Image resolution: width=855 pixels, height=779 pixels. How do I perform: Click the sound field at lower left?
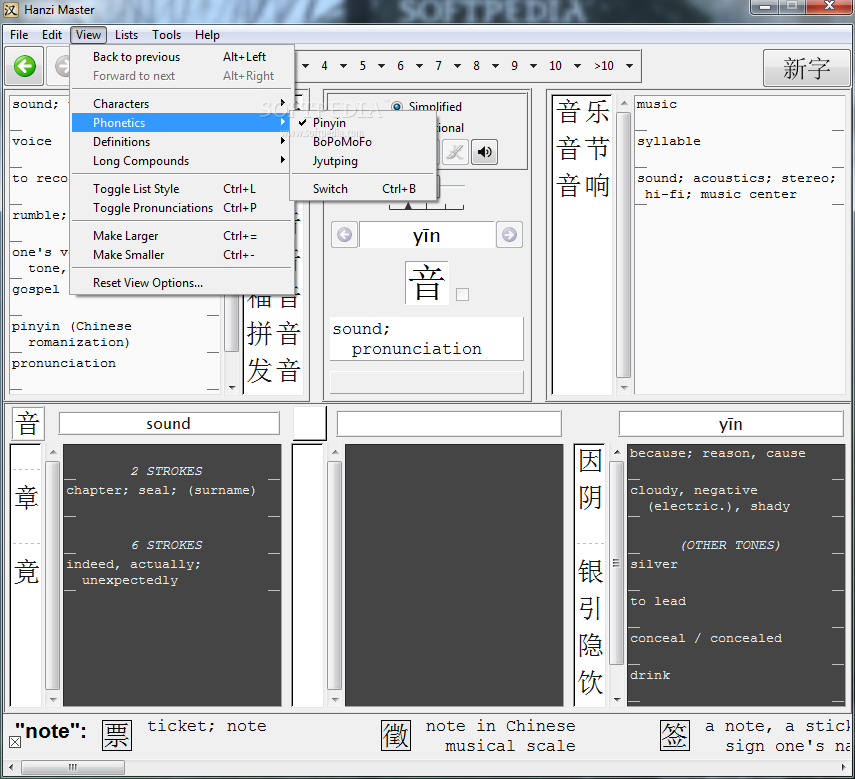168,423
